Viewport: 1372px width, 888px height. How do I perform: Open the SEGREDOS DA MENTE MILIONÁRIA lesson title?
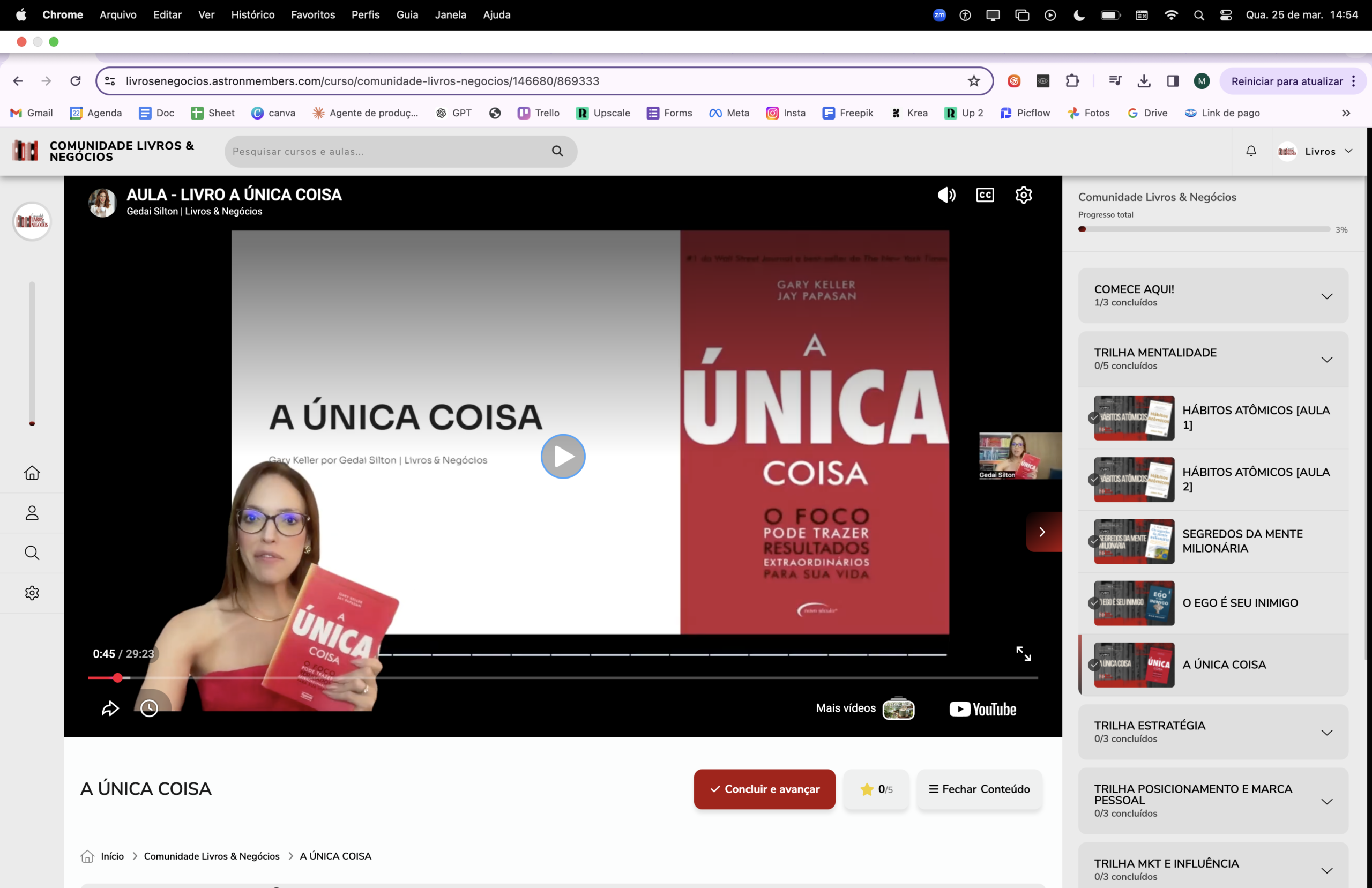[x=1242, y=541]
